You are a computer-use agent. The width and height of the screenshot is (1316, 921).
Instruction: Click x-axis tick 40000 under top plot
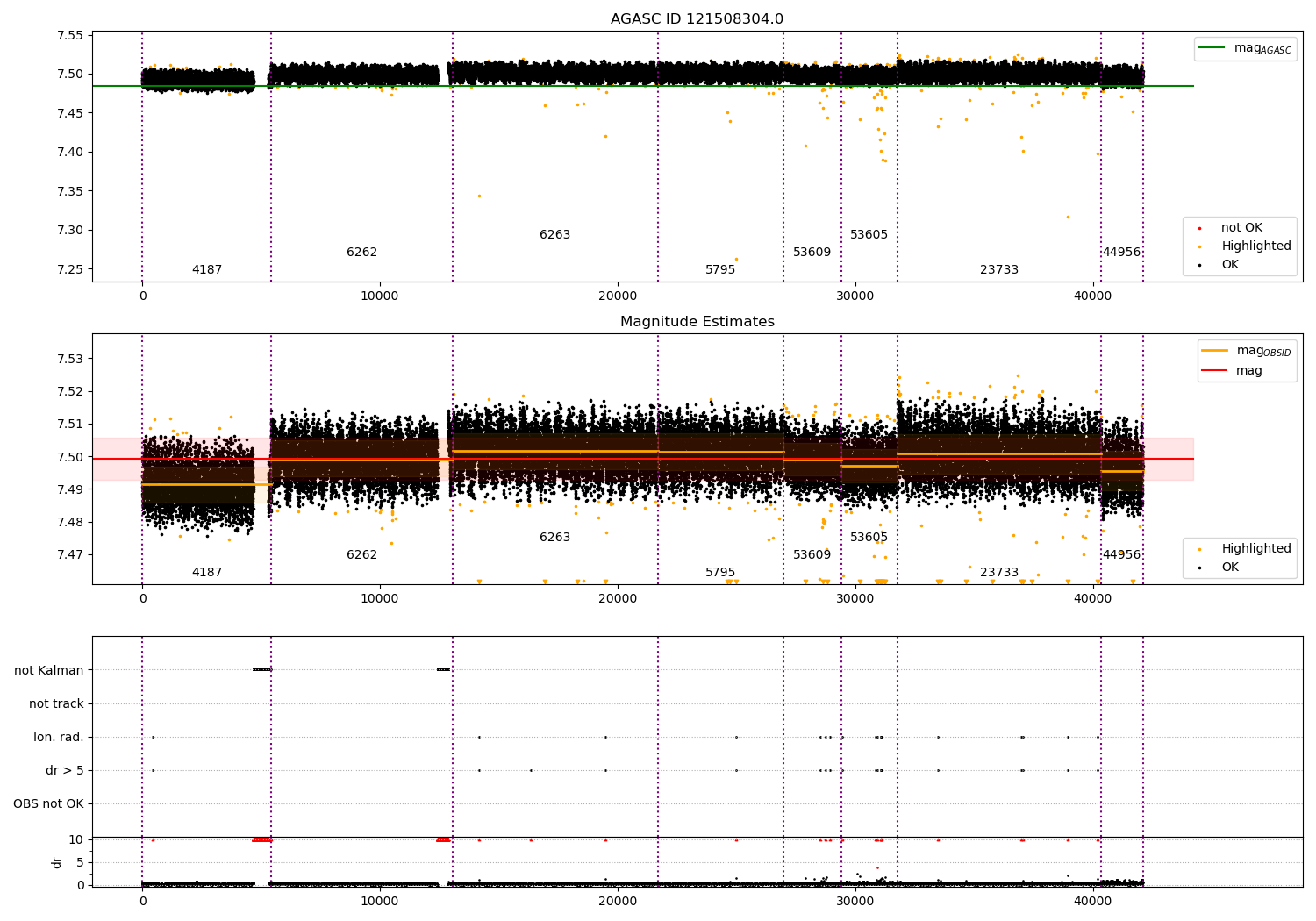[x=1093, y=296]
